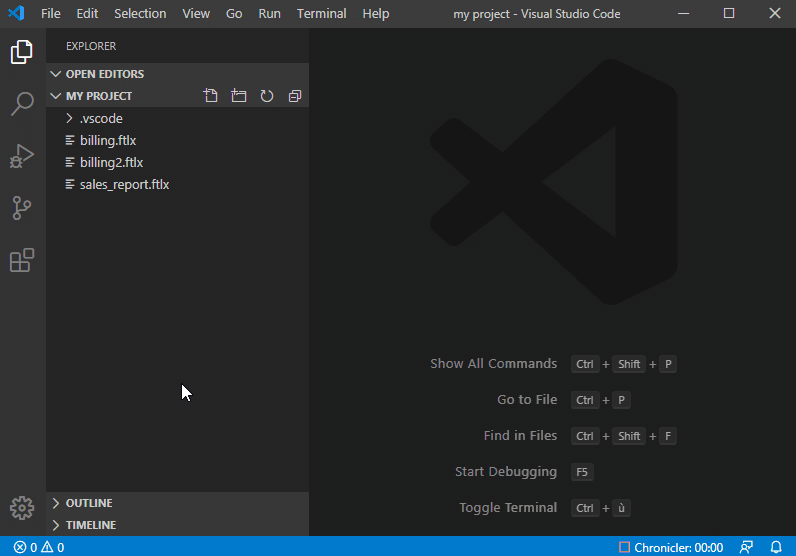Collapse the MY PROJECT section
The image size is (796, 556).
(56, 96)
